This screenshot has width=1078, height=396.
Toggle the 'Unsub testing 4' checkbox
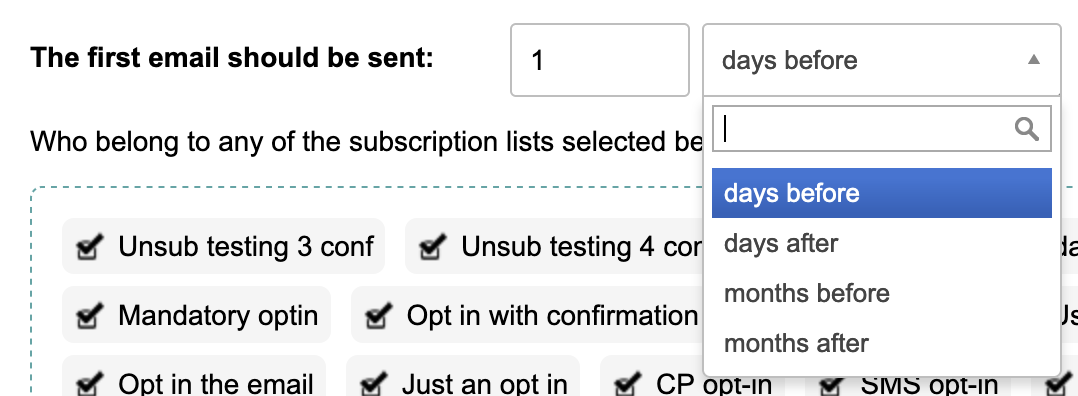[432, 246]
